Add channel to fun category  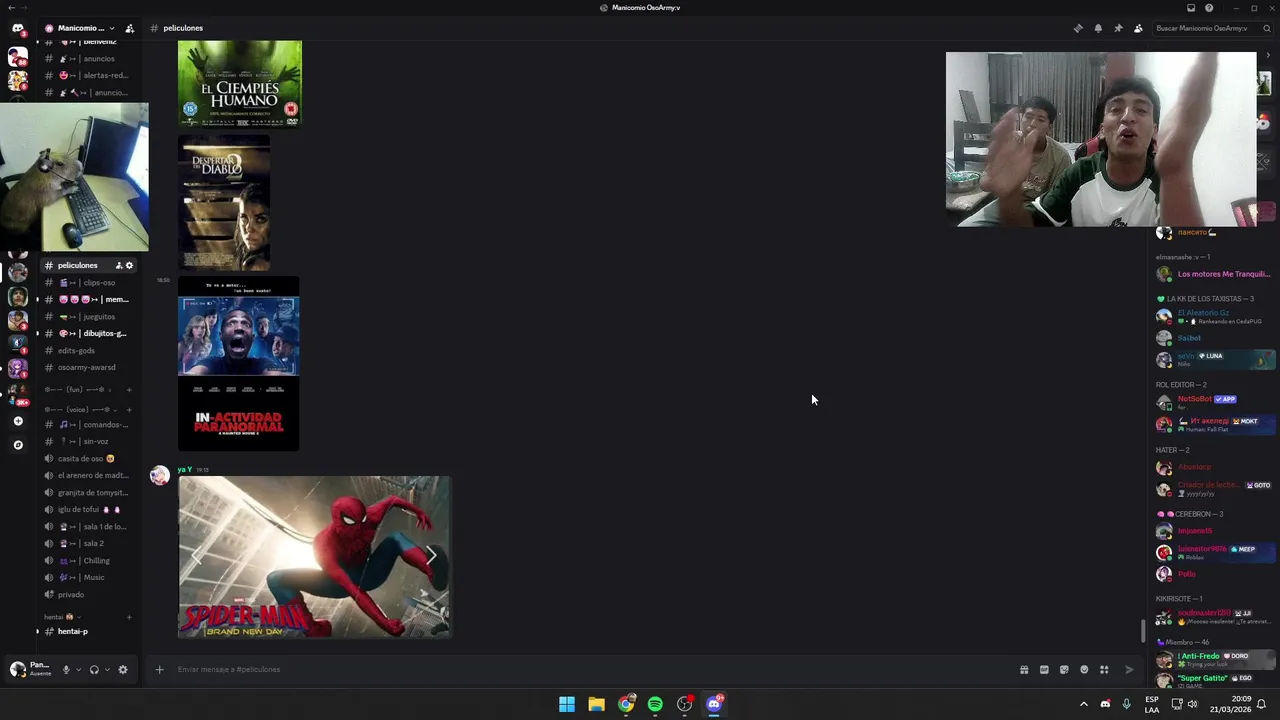[129, 389]
